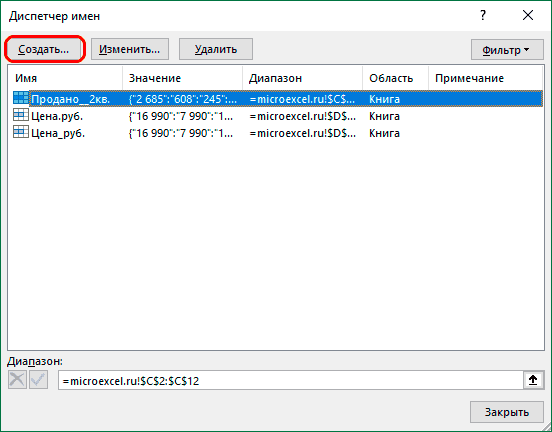Click the Цена.руб. row value cell
Screen dimensions: 552x432
[x=181, y=116]
